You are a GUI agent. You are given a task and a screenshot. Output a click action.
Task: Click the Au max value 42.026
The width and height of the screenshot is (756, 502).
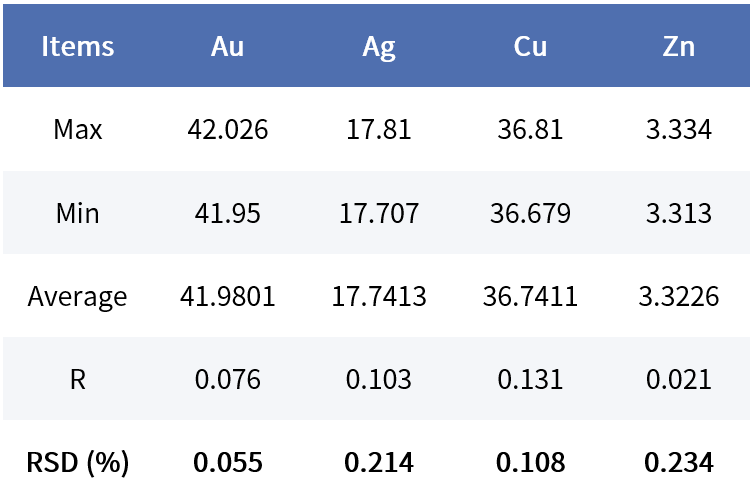tap(228, 130)
